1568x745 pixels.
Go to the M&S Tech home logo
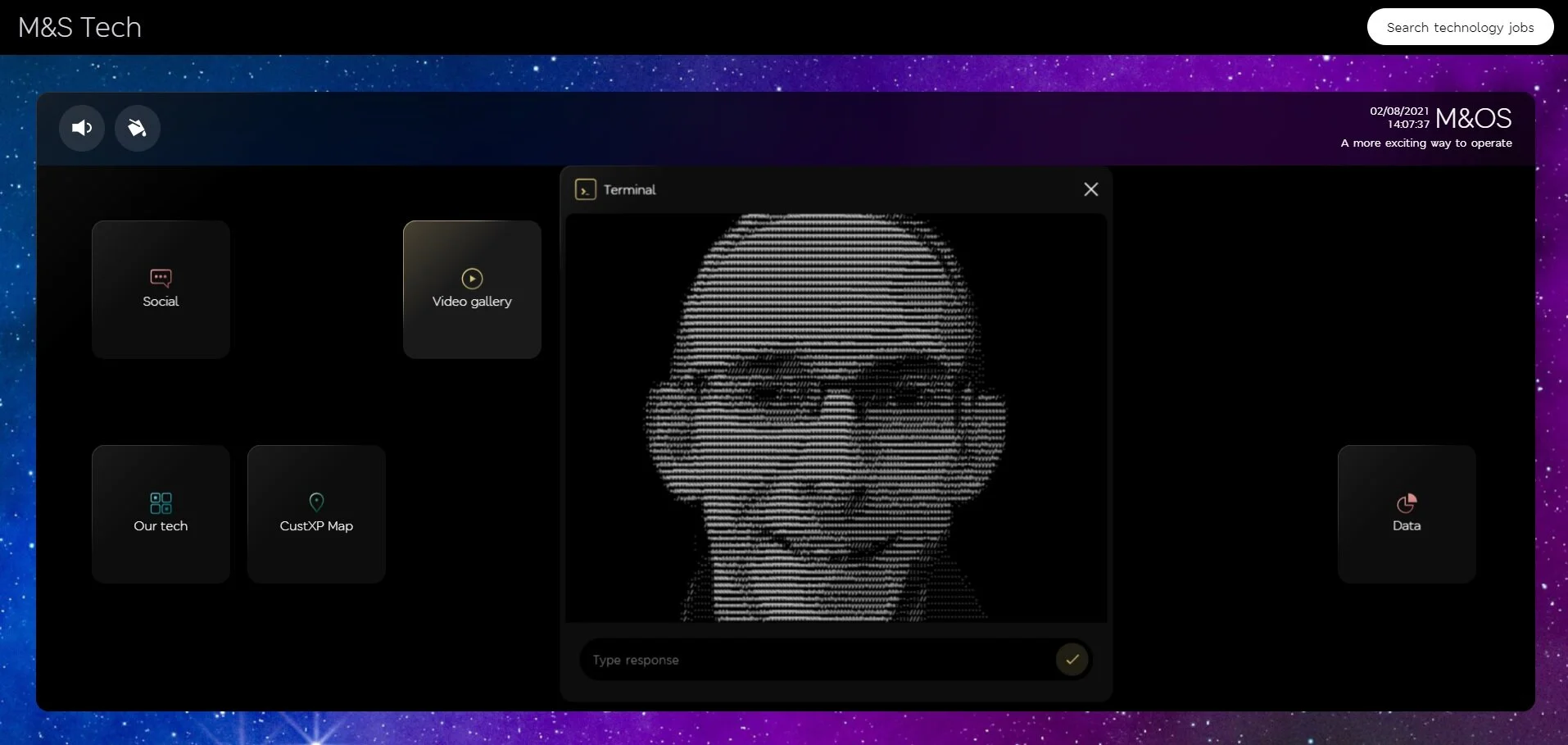[x=80, y=27]
